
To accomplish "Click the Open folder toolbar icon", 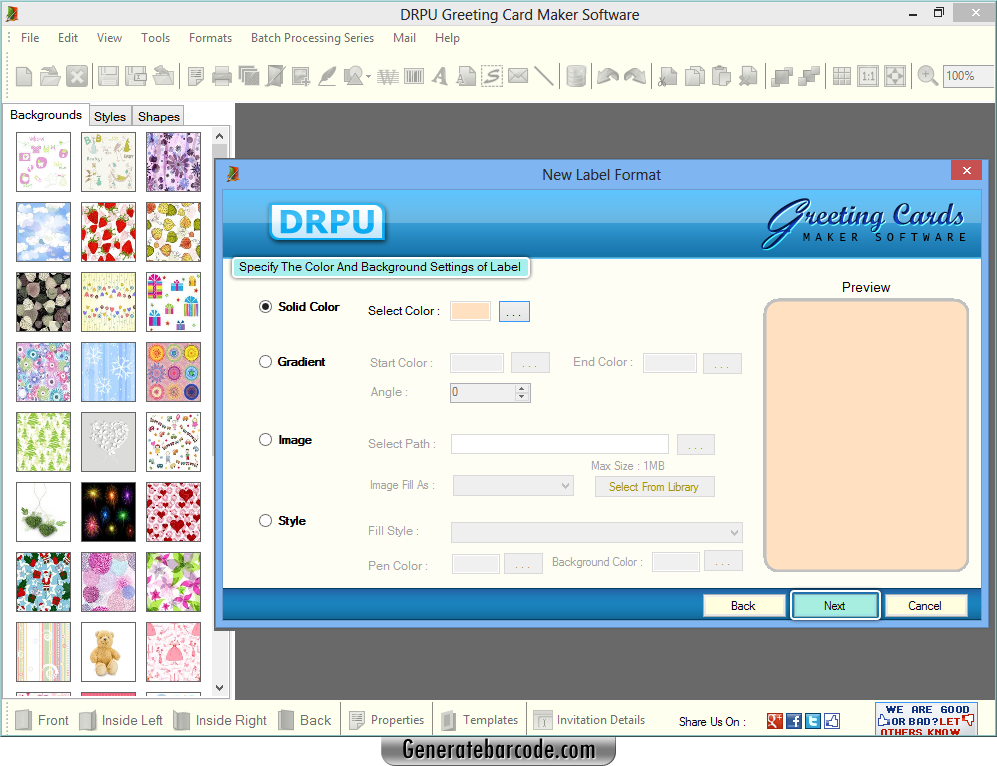I will 50,76.
